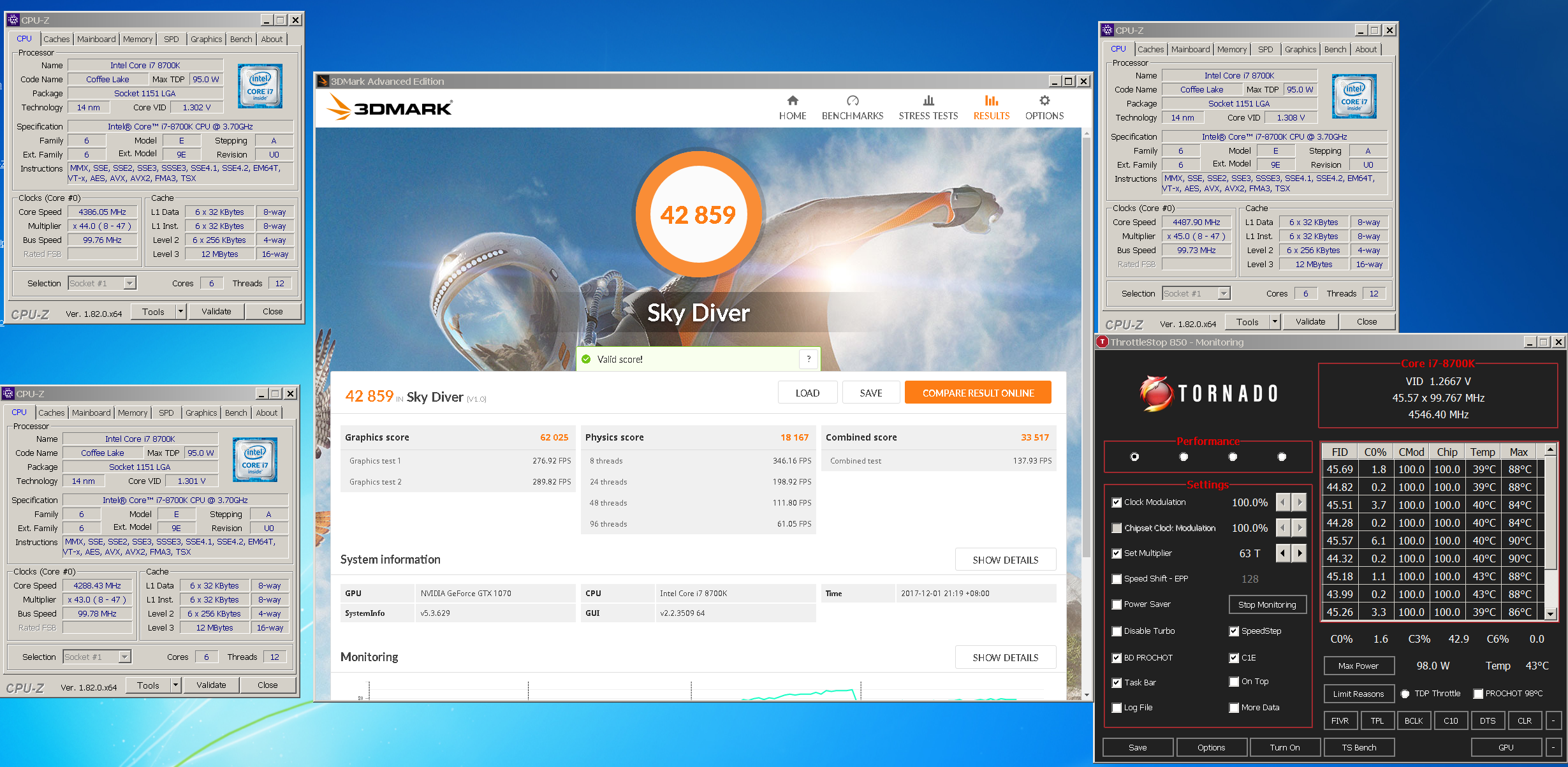
Task: Select second Performance profile radio button
Action: coord(1183,457)
